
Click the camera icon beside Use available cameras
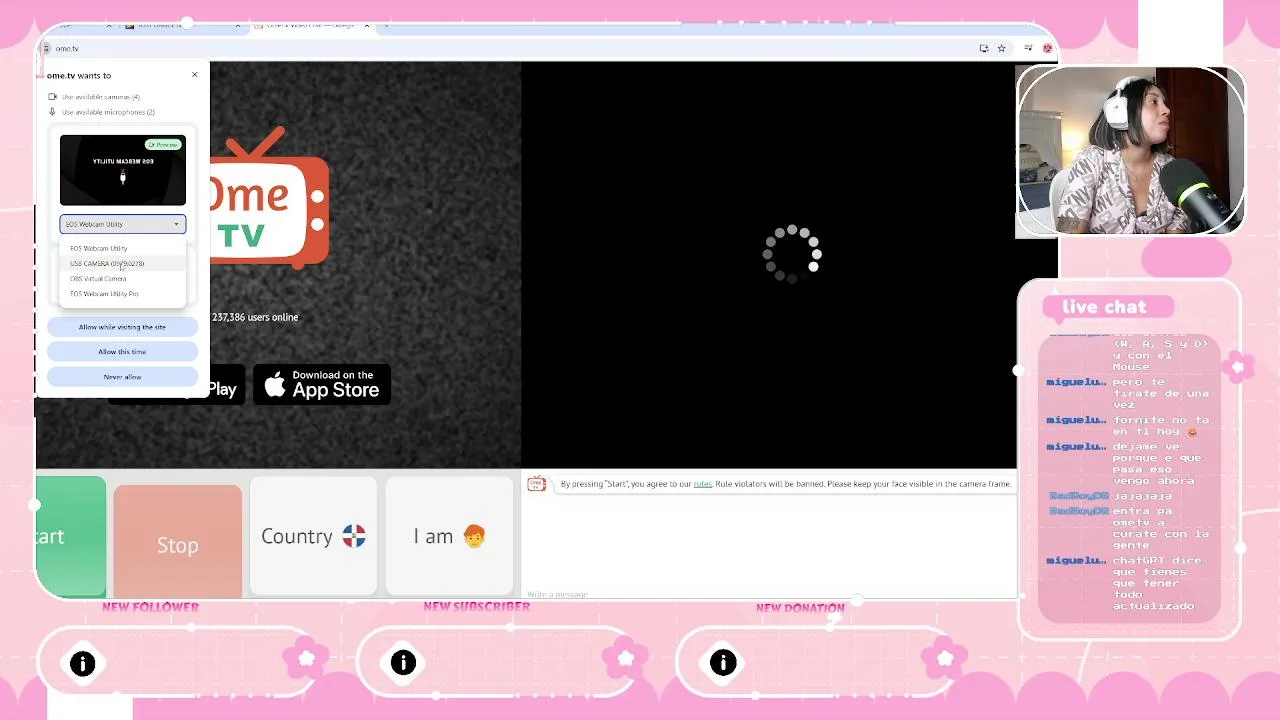tap(53, 97)
